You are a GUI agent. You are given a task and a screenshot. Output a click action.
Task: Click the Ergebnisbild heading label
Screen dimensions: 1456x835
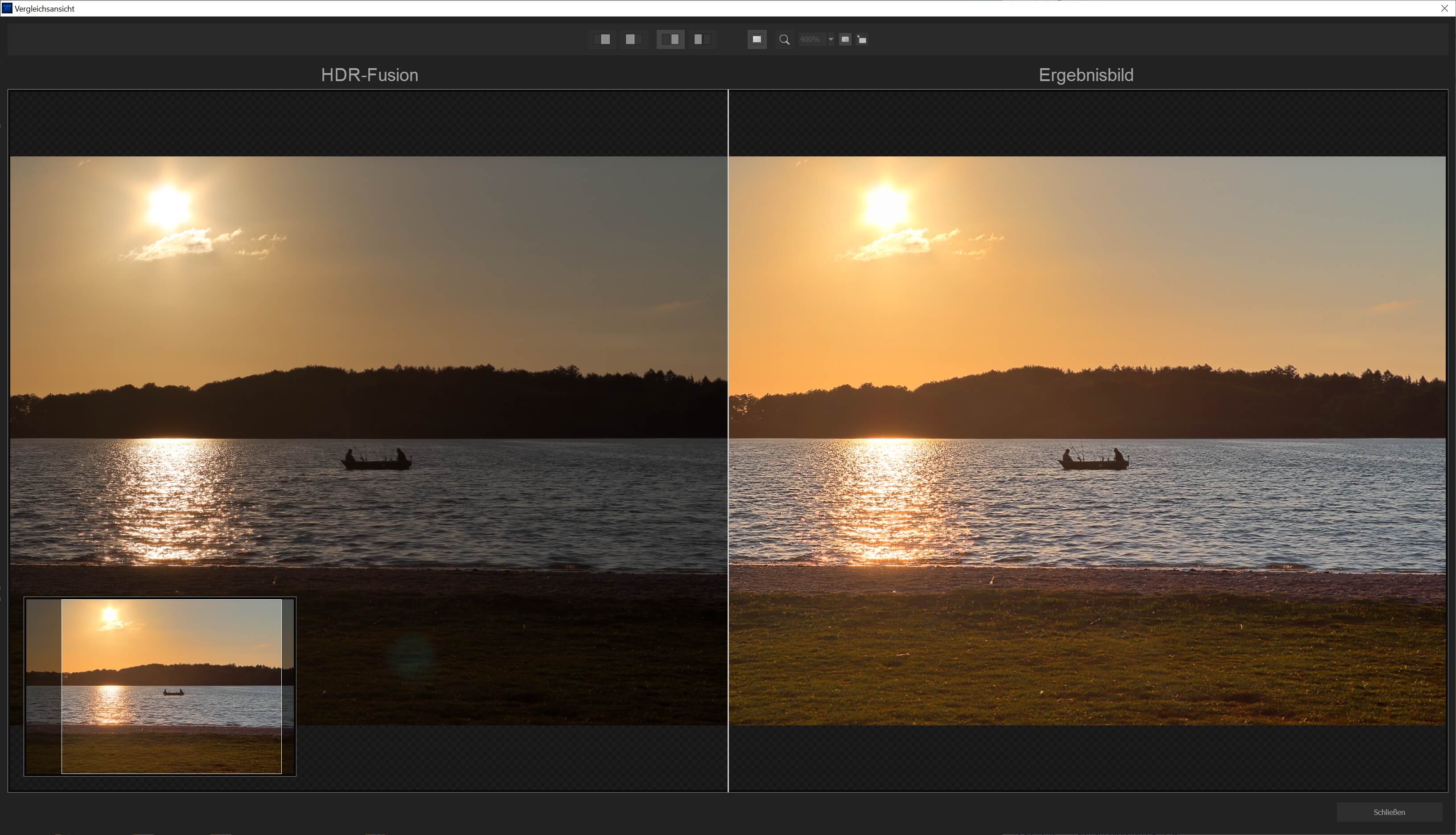coord(1086,75)
